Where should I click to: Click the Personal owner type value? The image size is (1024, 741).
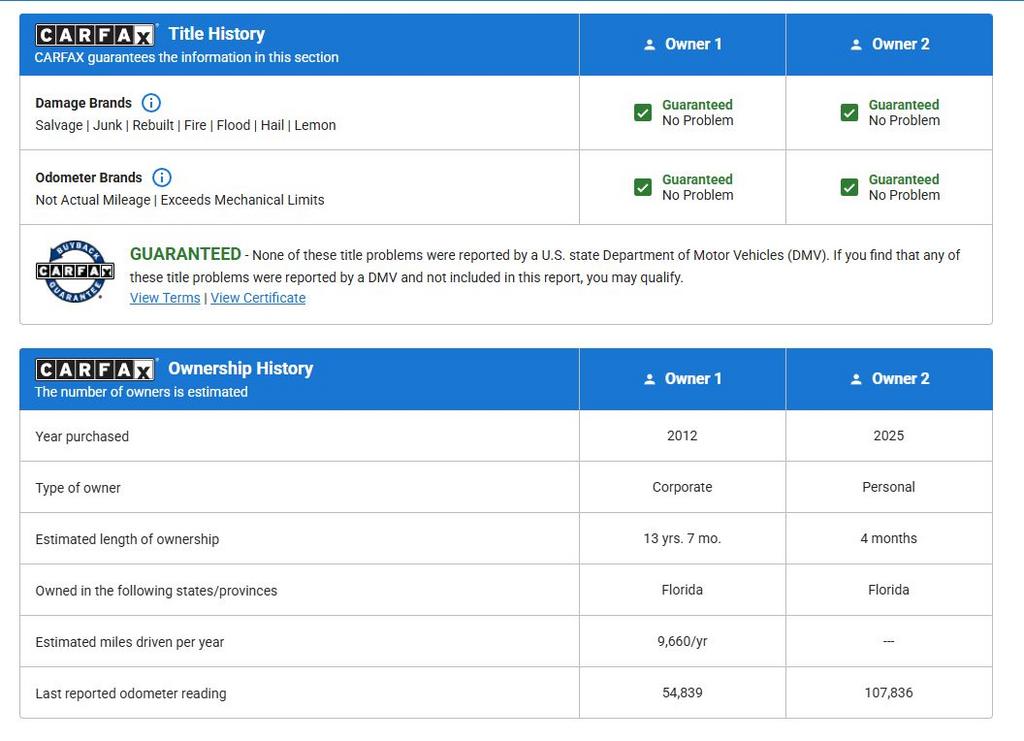(888, 487)
